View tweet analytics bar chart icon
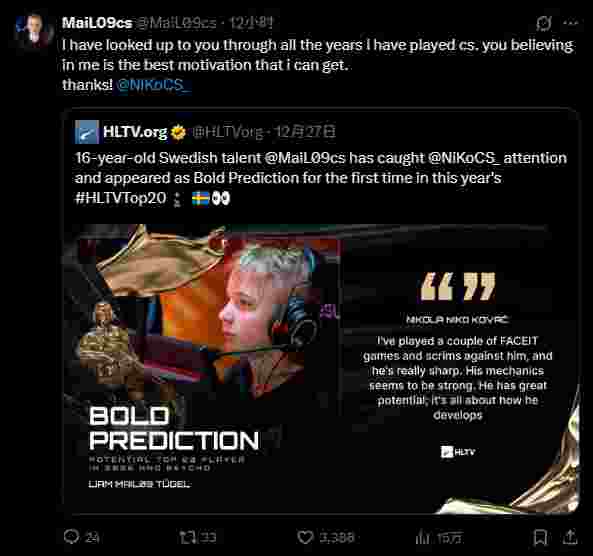This screenshot has height=556, width=593. (422, 537)
